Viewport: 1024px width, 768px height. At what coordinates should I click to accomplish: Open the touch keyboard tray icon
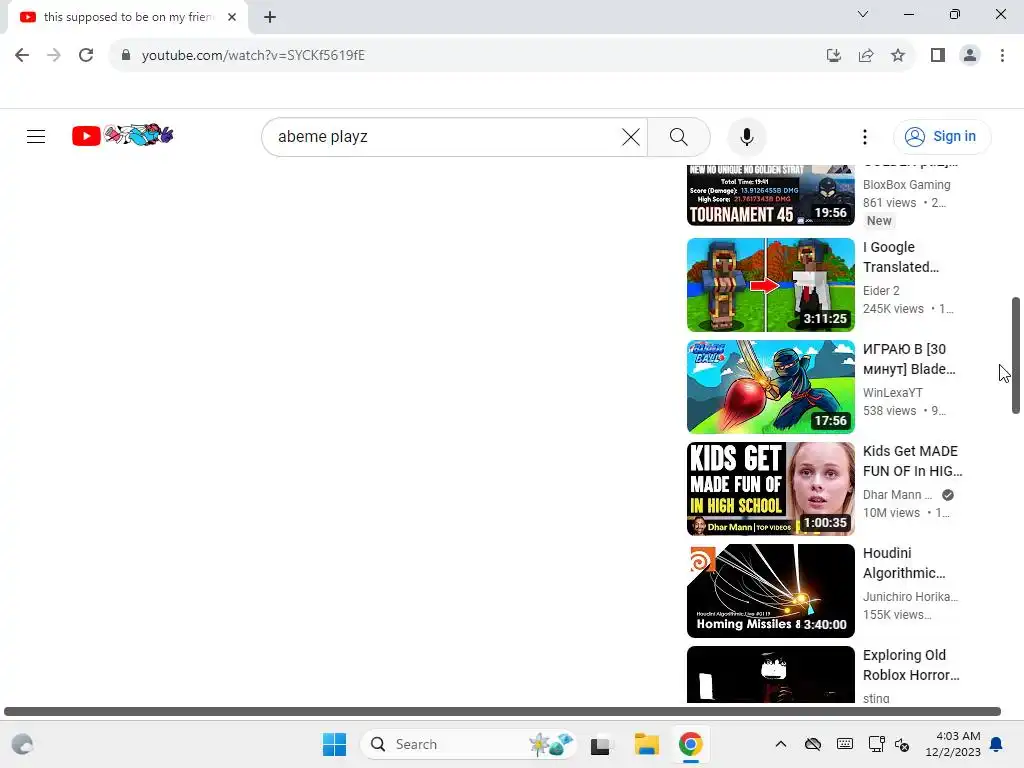coord(844,744)
